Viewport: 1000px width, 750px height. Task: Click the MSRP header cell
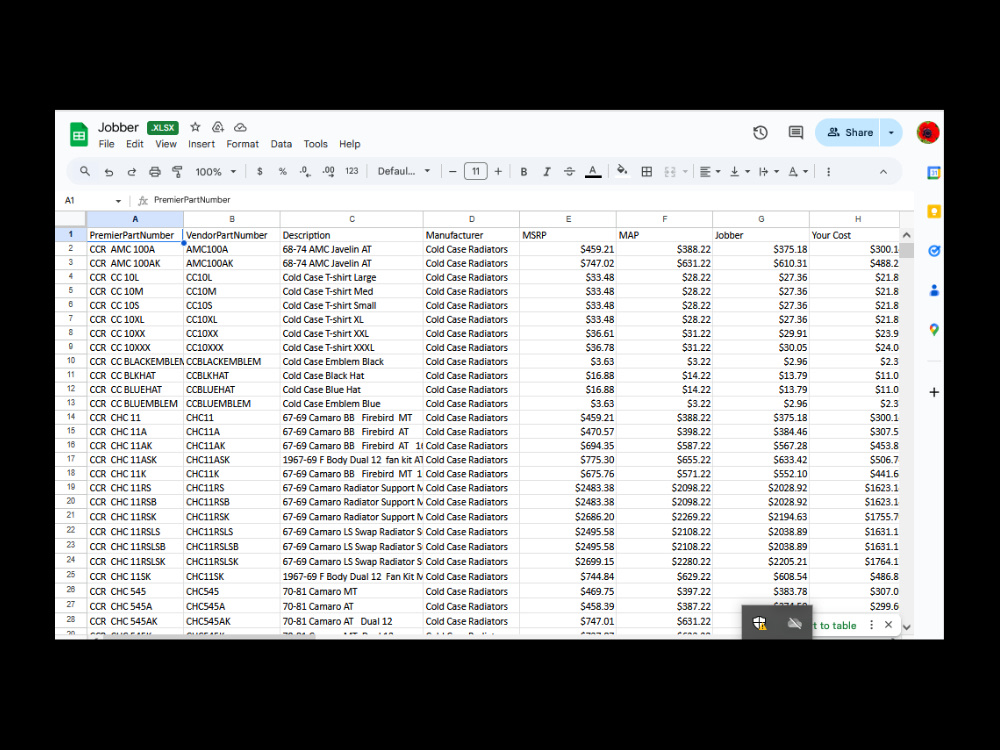pyautogui.click(x=568, y=235)
